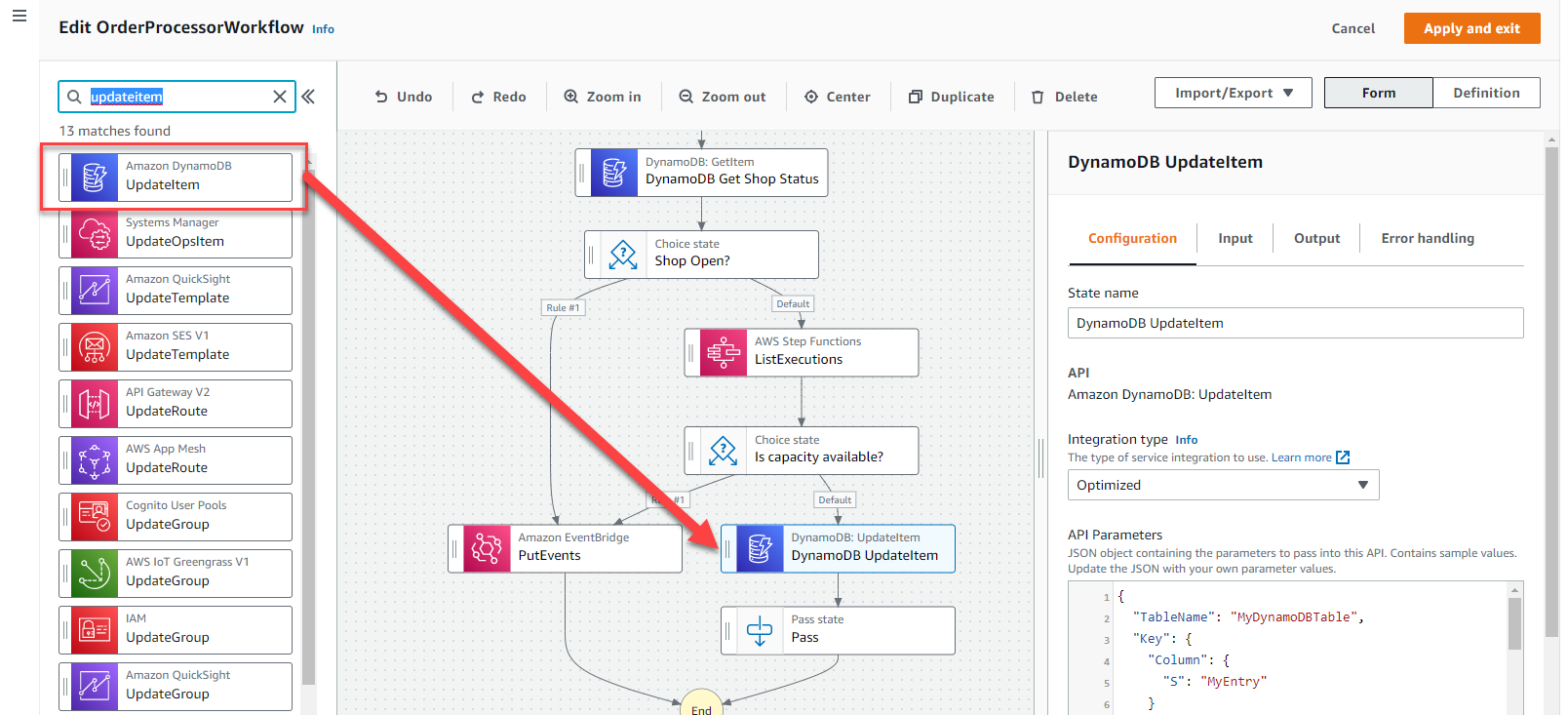This screenshot has height=715, width=1568.
Task: Open Info link beside Integration type
Action: click(x=1186, y=440)
